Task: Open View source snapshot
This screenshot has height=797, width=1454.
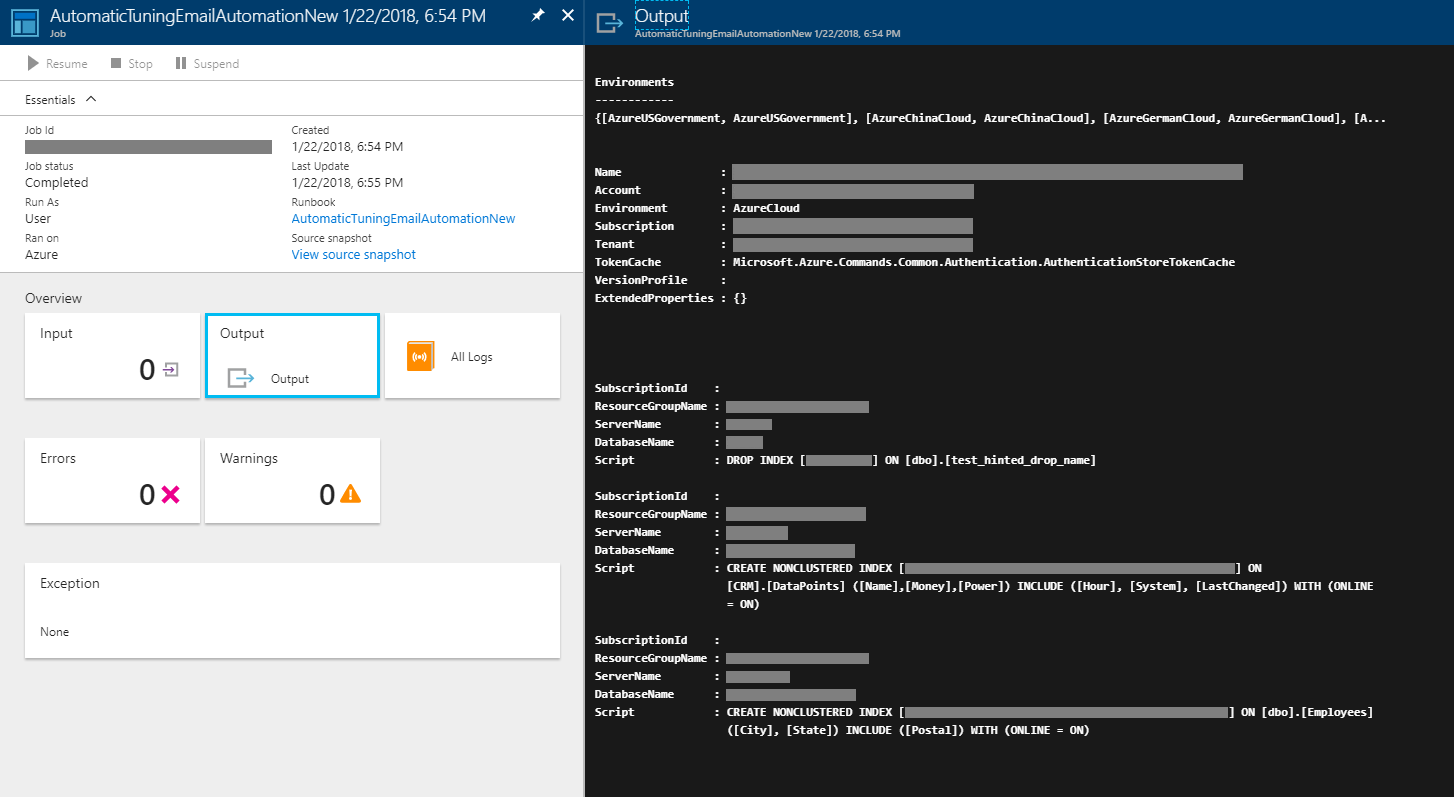Action: (353, 254)
